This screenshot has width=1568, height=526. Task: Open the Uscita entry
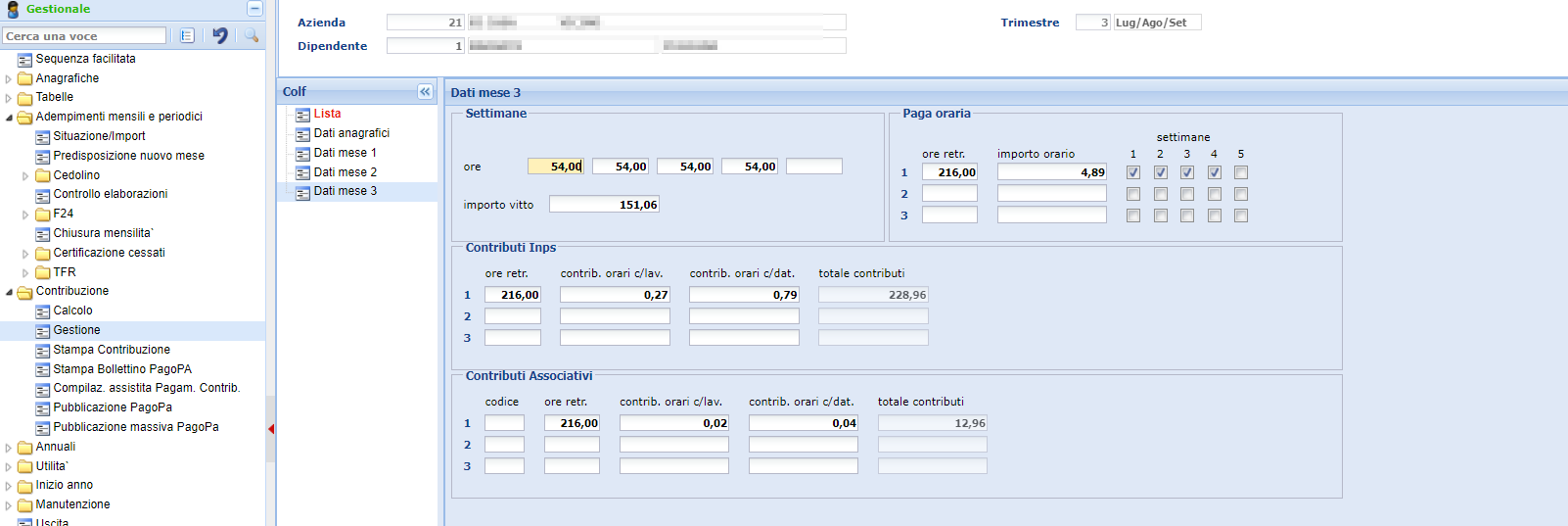click(x=52, y=521)
